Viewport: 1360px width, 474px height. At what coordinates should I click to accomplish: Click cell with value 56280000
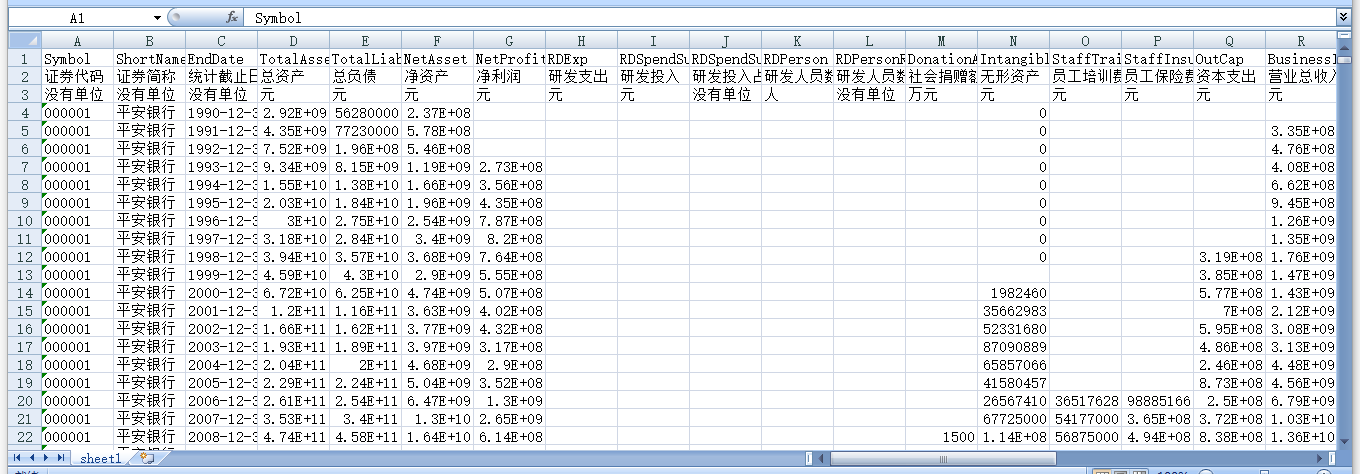tap(365, 113)
